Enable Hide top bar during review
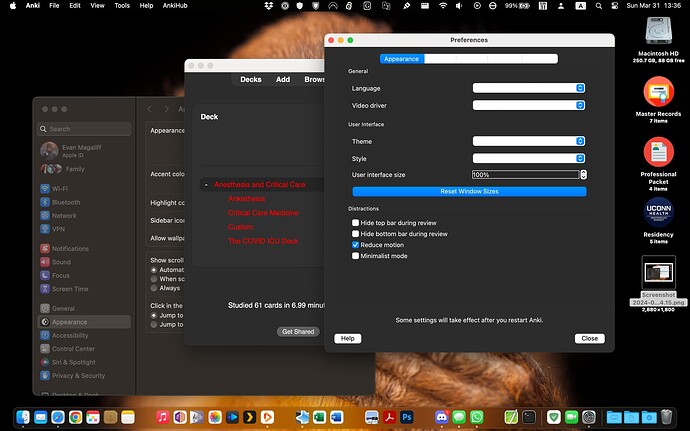The width and height of the screenshot is (690, 431). click(355, 223)
